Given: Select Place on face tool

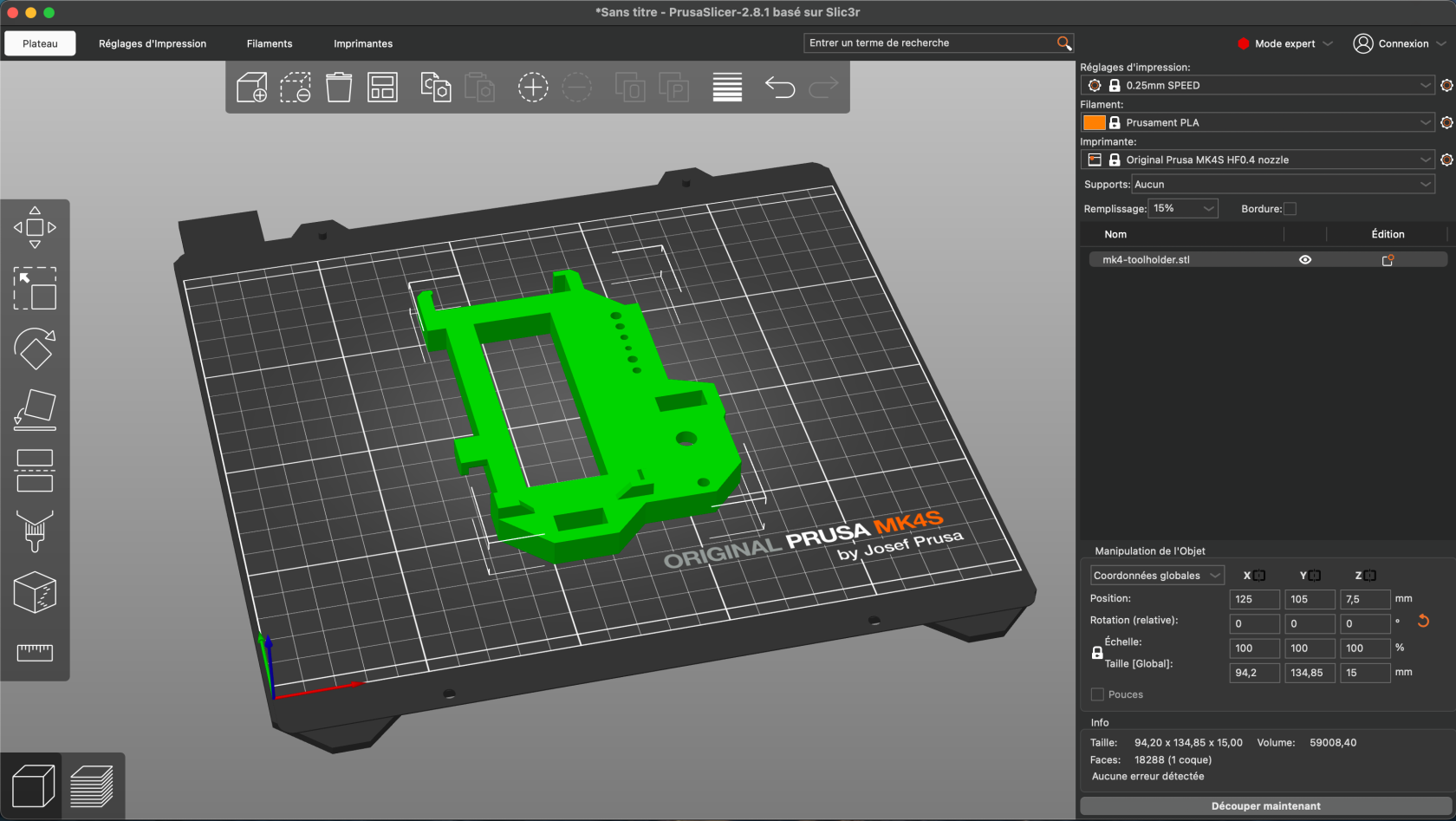Looking at the screenshot, I should point(35,409).
